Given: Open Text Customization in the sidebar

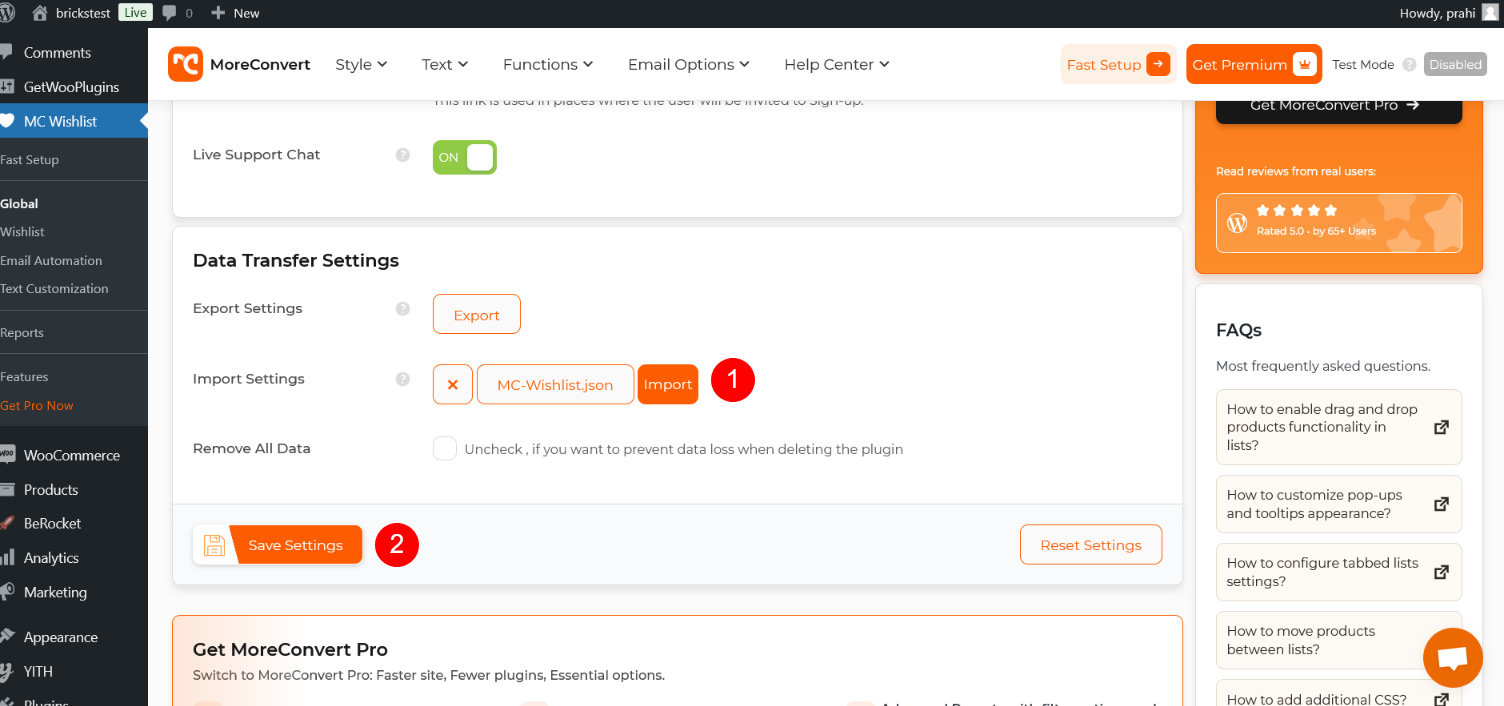Looking at the screenshot, I should (54, 289).
